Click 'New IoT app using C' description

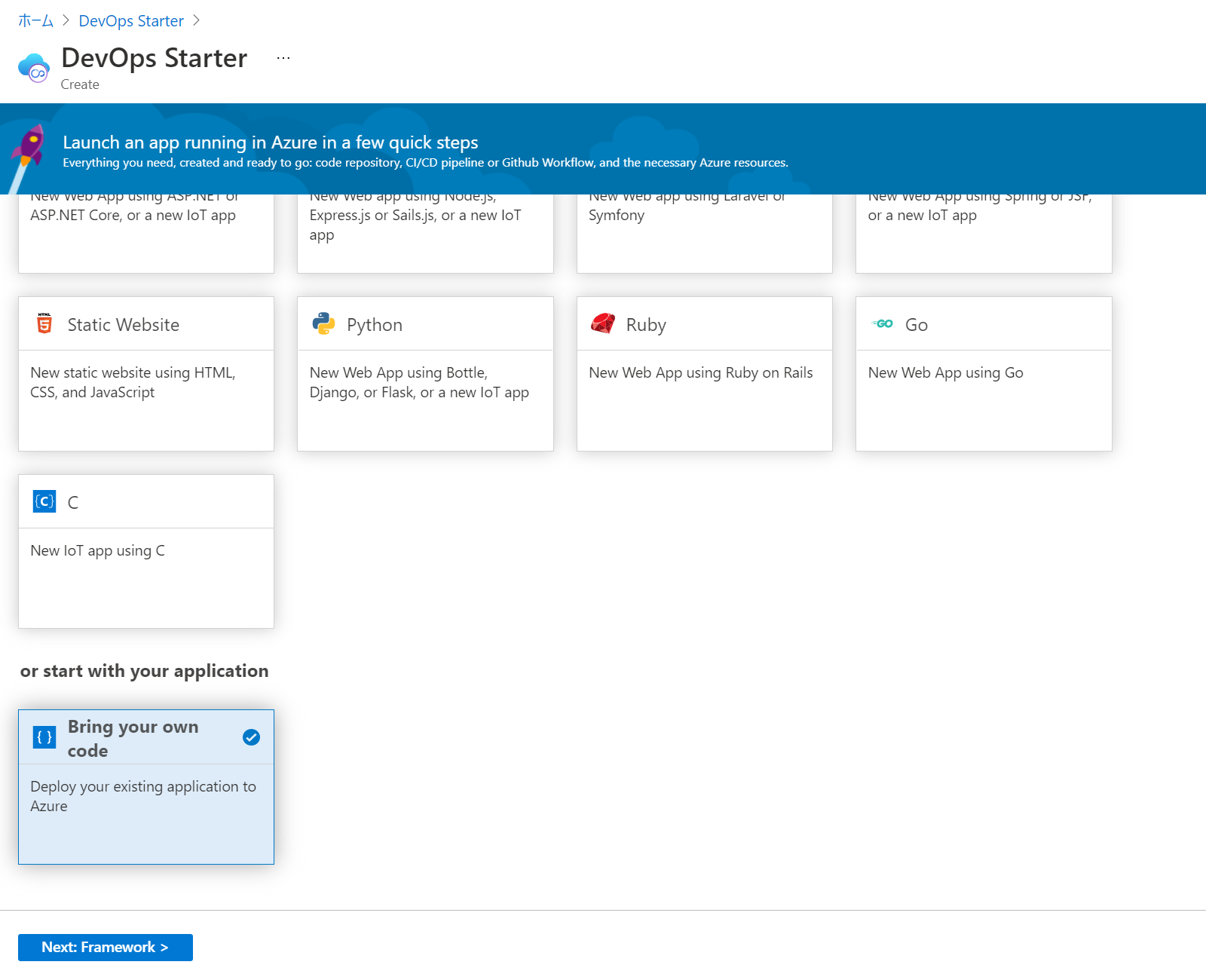point(98,551)
